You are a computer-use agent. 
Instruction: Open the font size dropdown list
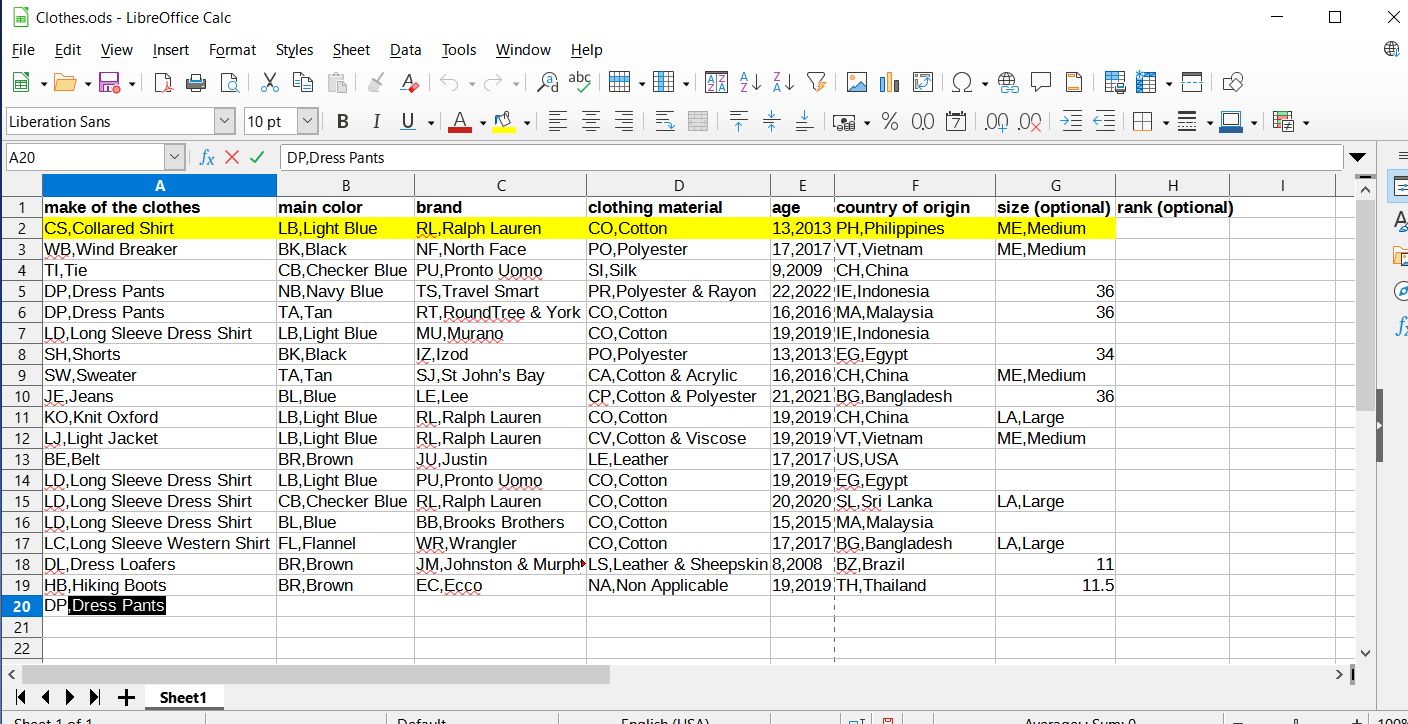(x=308, y=122)
